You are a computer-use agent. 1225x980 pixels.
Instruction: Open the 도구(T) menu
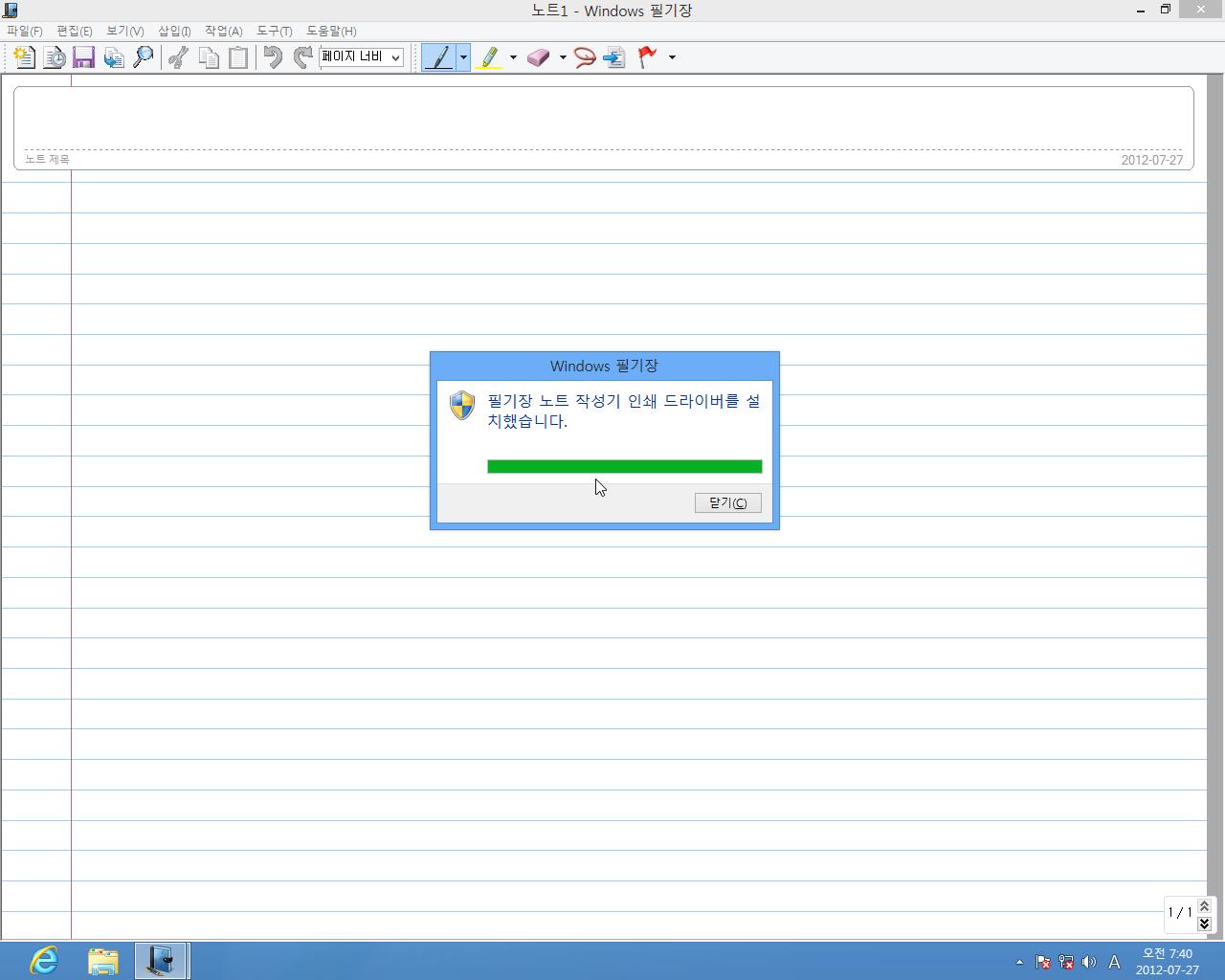pos(275,31)
